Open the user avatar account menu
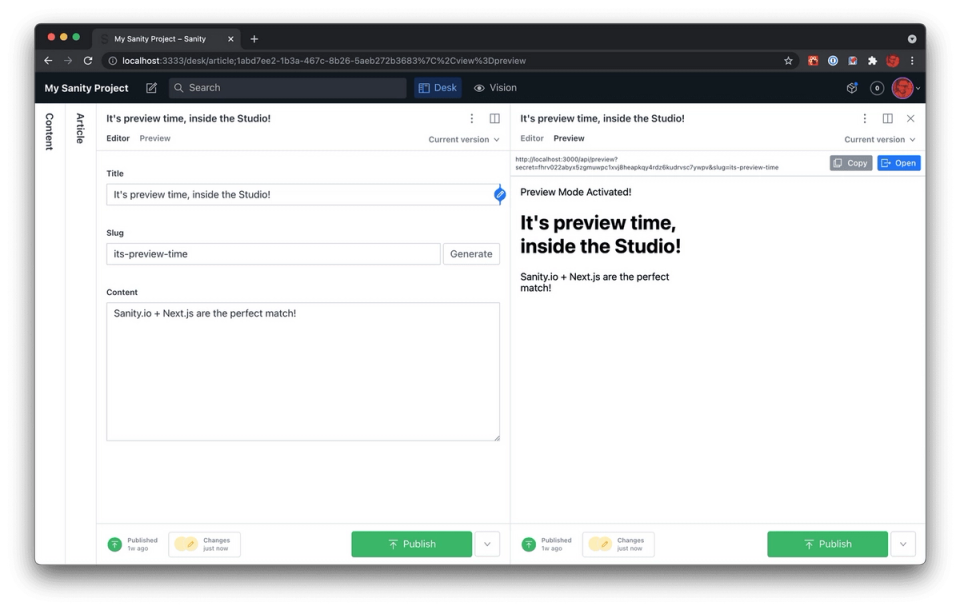Image resolution: width=960 pixels, height=610 pixels. pyautogui.click(x=903, y=88)
